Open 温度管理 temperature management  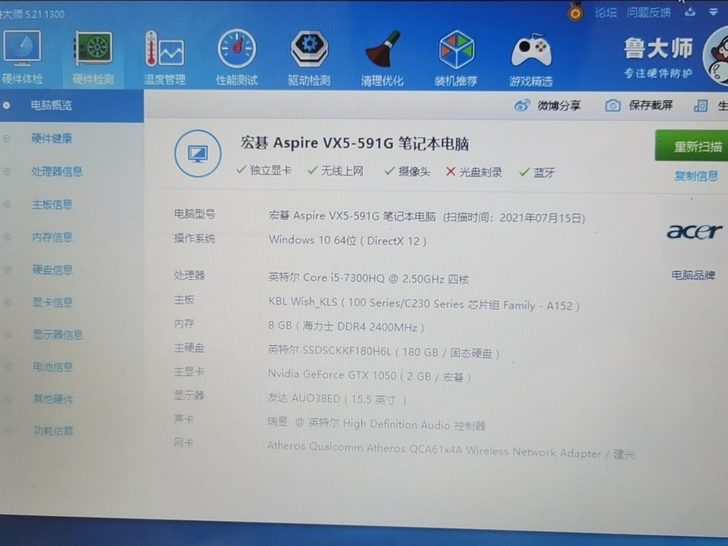[164, 58]
